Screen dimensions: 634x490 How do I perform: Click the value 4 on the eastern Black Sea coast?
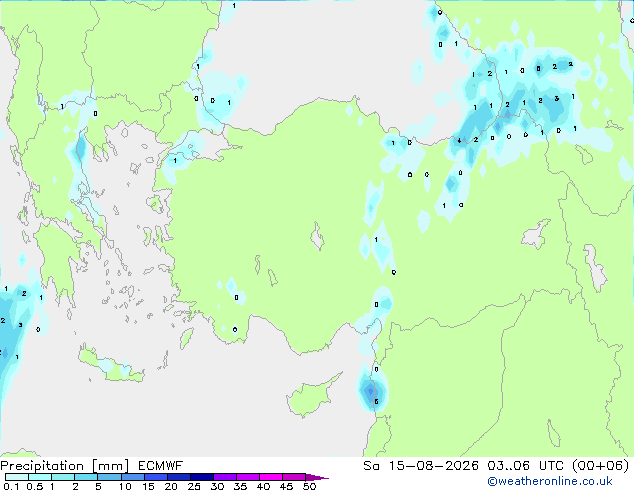pos(459,141)
